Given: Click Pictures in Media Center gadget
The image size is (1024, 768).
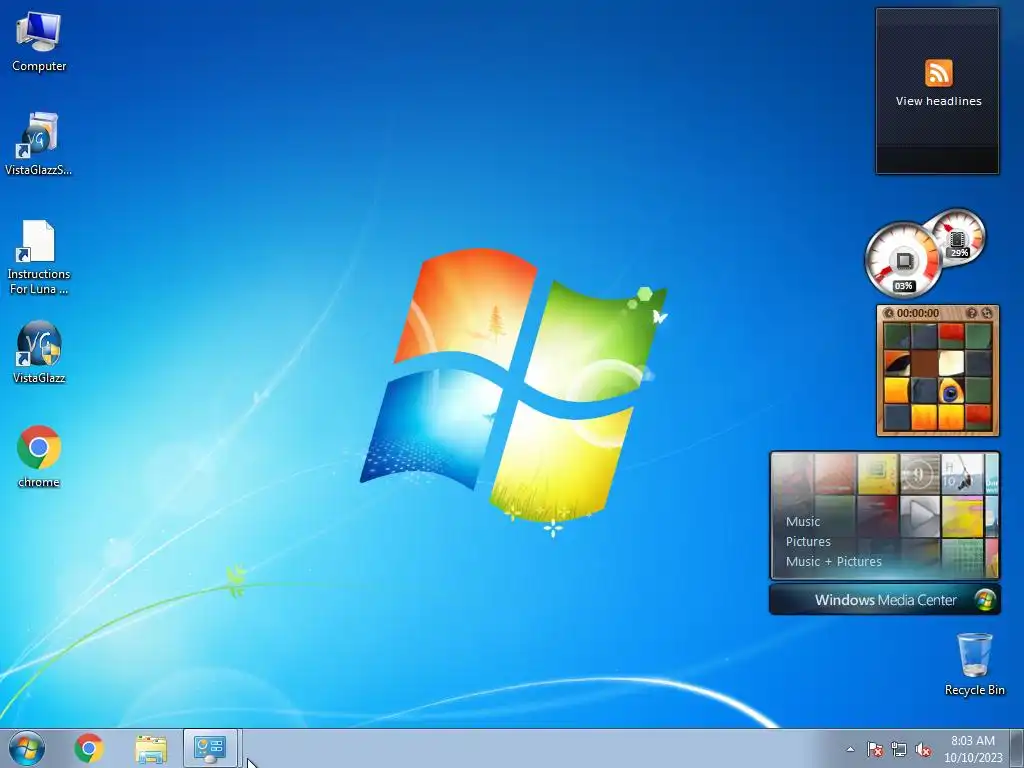Looking at the screenshot, I should point(808,541).
